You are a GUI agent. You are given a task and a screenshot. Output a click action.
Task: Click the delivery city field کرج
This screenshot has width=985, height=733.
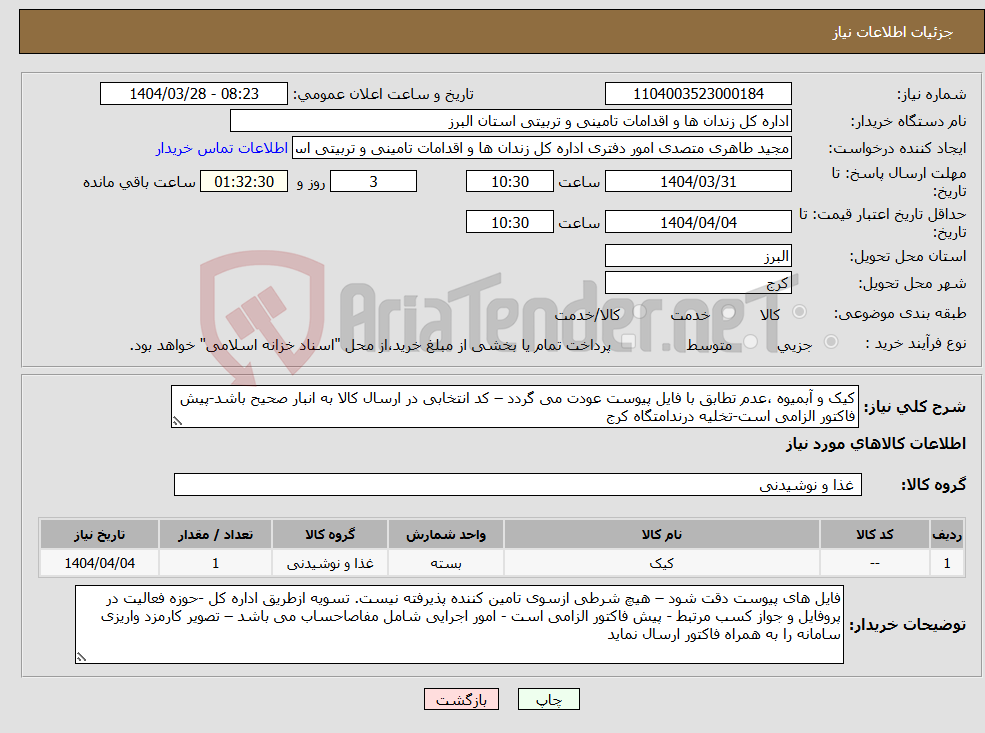pyautogui.click(x=698, y=283)
